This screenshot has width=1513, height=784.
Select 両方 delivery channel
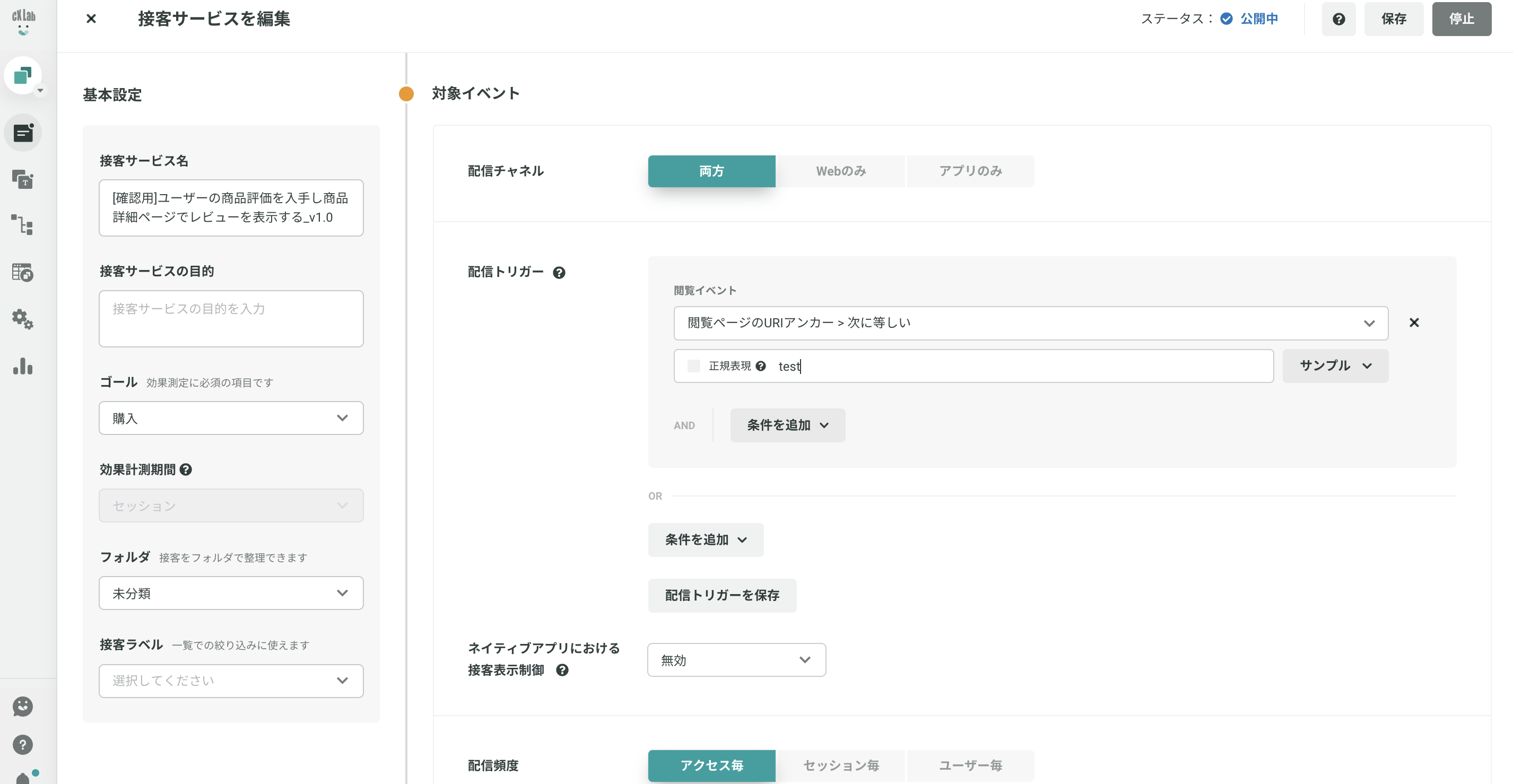(x=711, y=171)
